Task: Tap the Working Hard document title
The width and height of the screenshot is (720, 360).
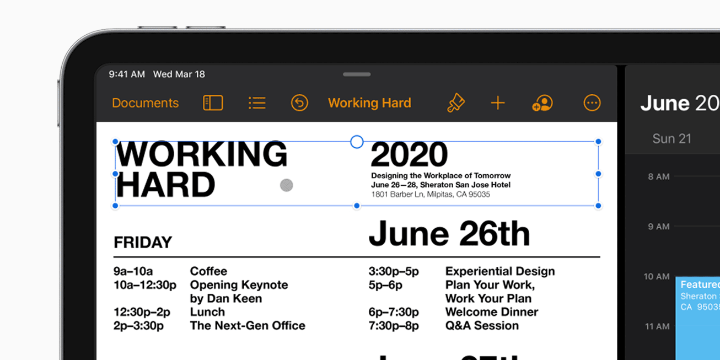Action: (370, 103)
